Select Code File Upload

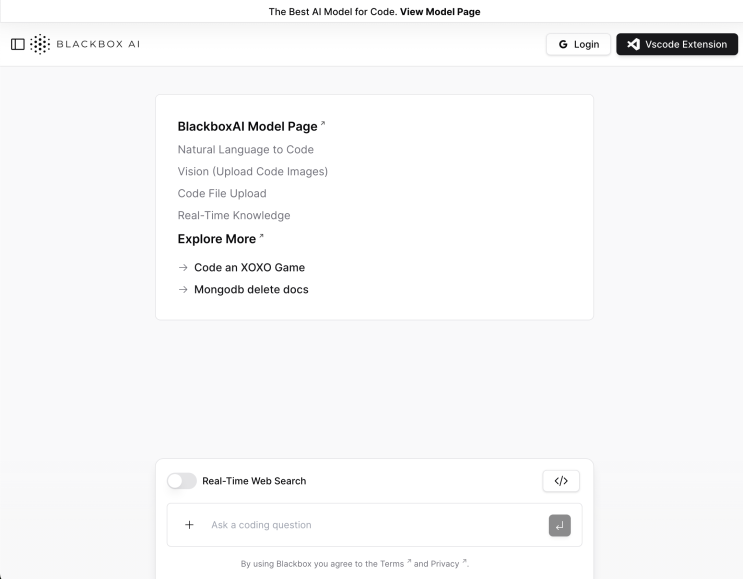[222, 193]
